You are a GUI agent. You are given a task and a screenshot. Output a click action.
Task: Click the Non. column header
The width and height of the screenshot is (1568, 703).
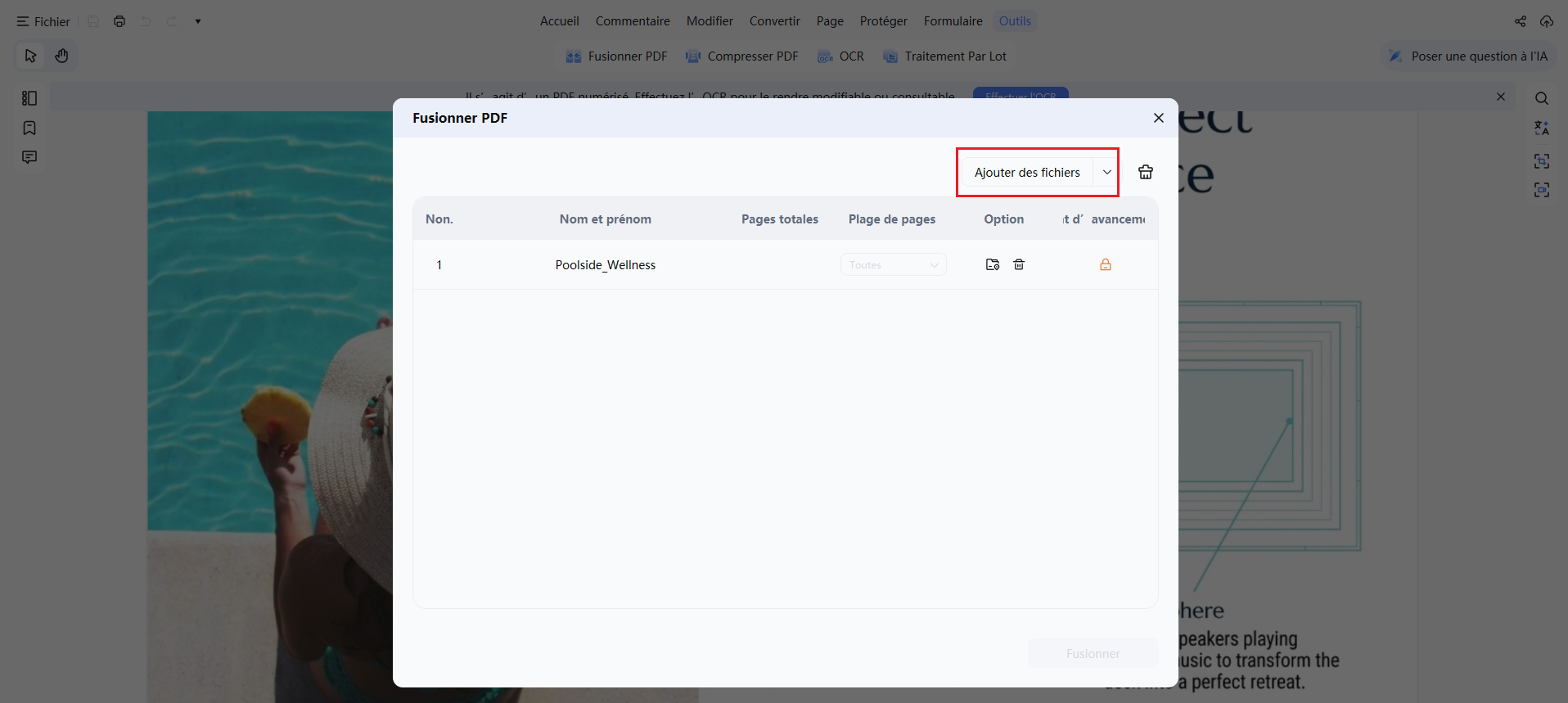[x=439, y=219]
